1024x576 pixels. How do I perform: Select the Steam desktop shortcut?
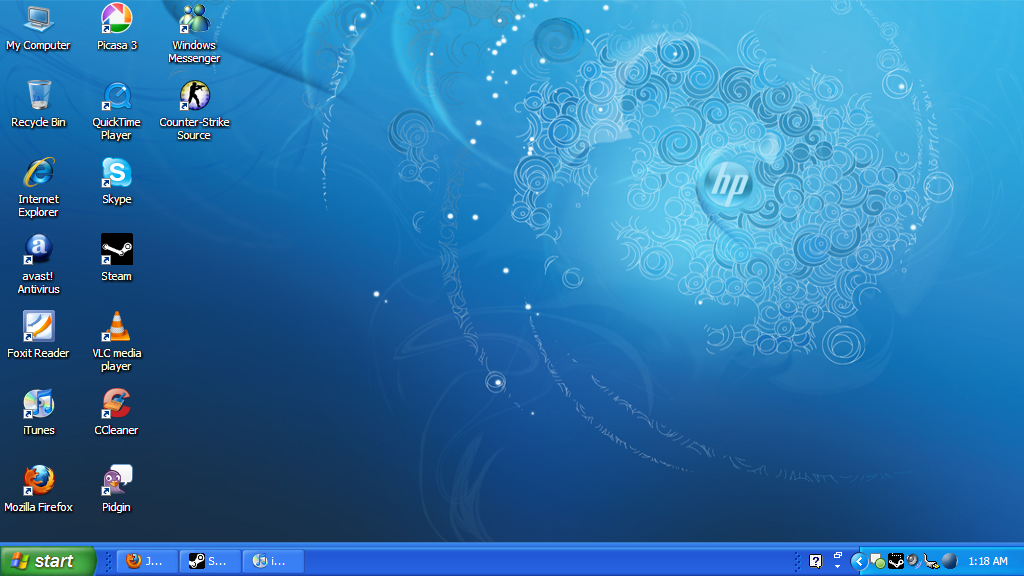116,258
